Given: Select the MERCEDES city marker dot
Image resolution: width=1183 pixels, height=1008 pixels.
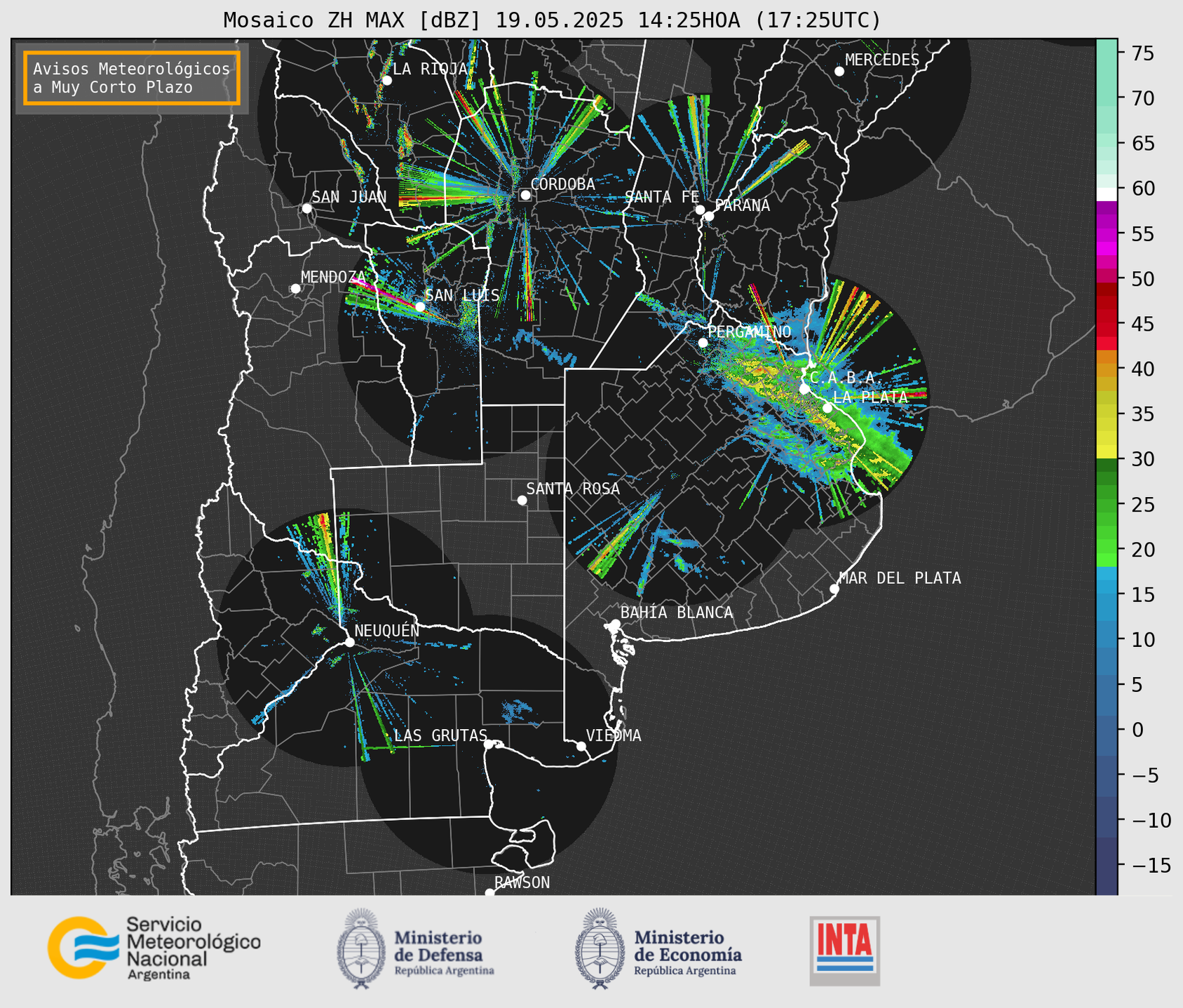Looking at the screenshot, I should [x=839, y=71].
